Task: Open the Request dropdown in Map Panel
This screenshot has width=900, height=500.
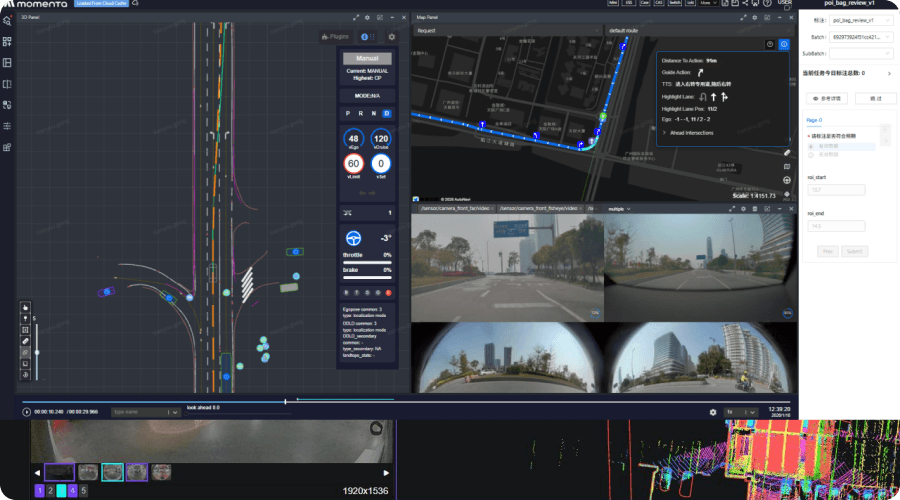Action: (507, 30)
